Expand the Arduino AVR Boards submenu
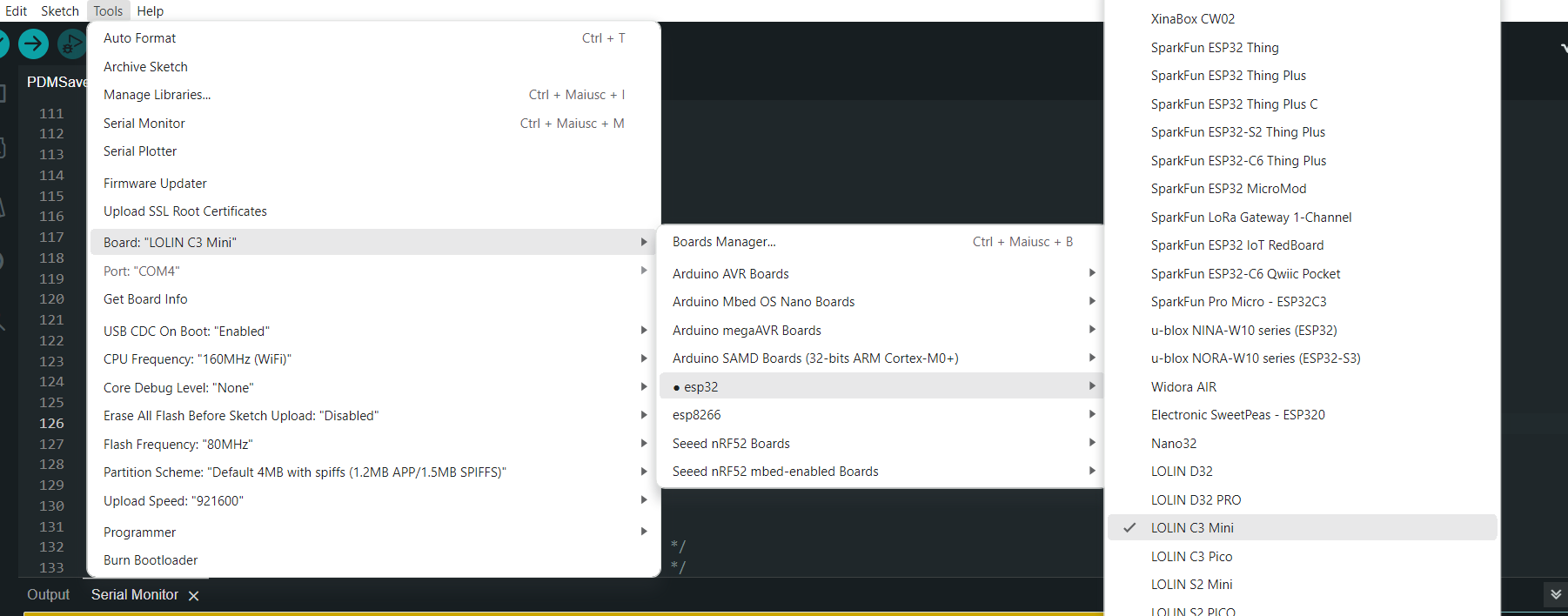This screenshot has width=1568, height=616. pos(730,274)
